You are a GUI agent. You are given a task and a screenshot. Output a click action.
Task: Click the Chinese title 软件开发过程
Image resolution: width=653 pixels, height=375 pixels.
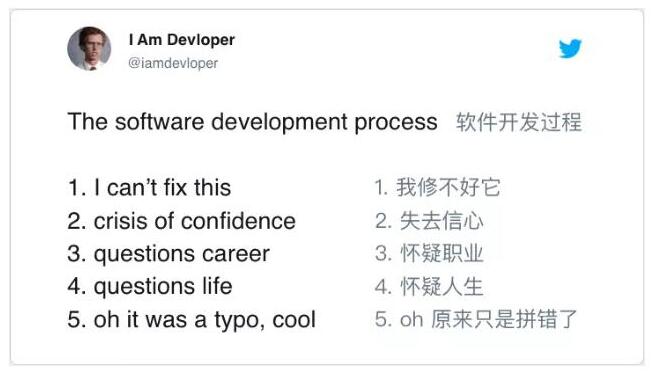pyautogui.click(x=518, y=122)
